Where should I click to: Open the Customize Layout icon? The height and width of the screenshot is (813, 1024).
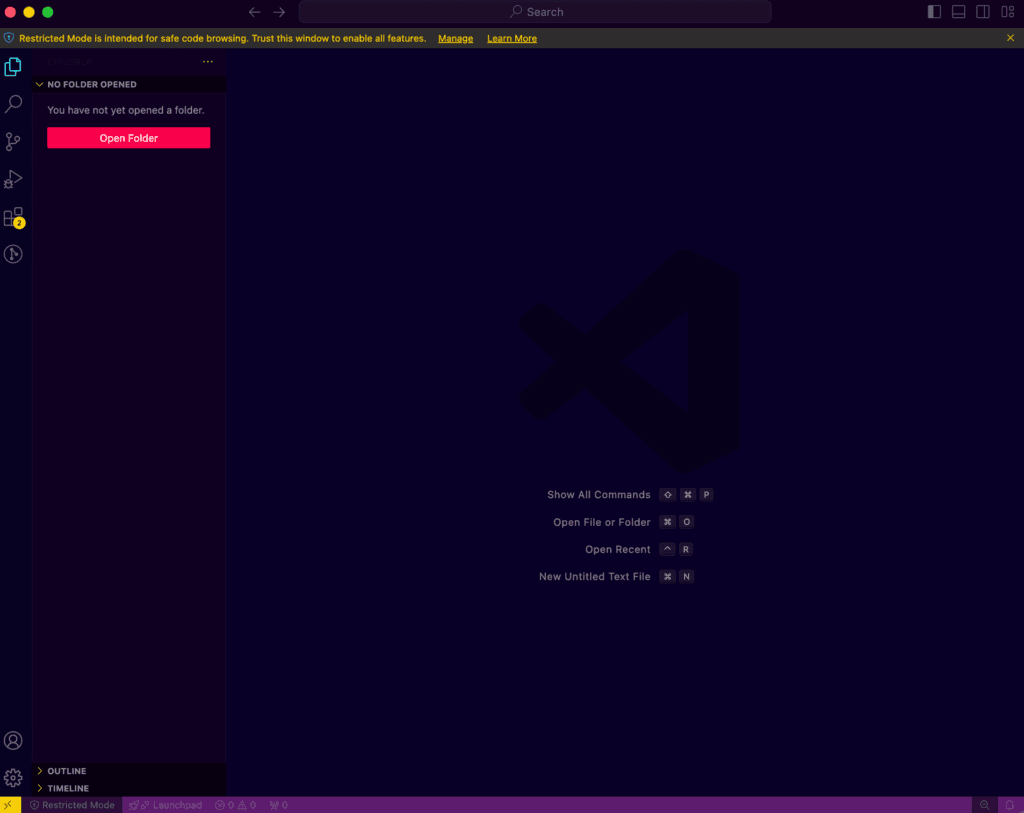(x=1008, y=12)
